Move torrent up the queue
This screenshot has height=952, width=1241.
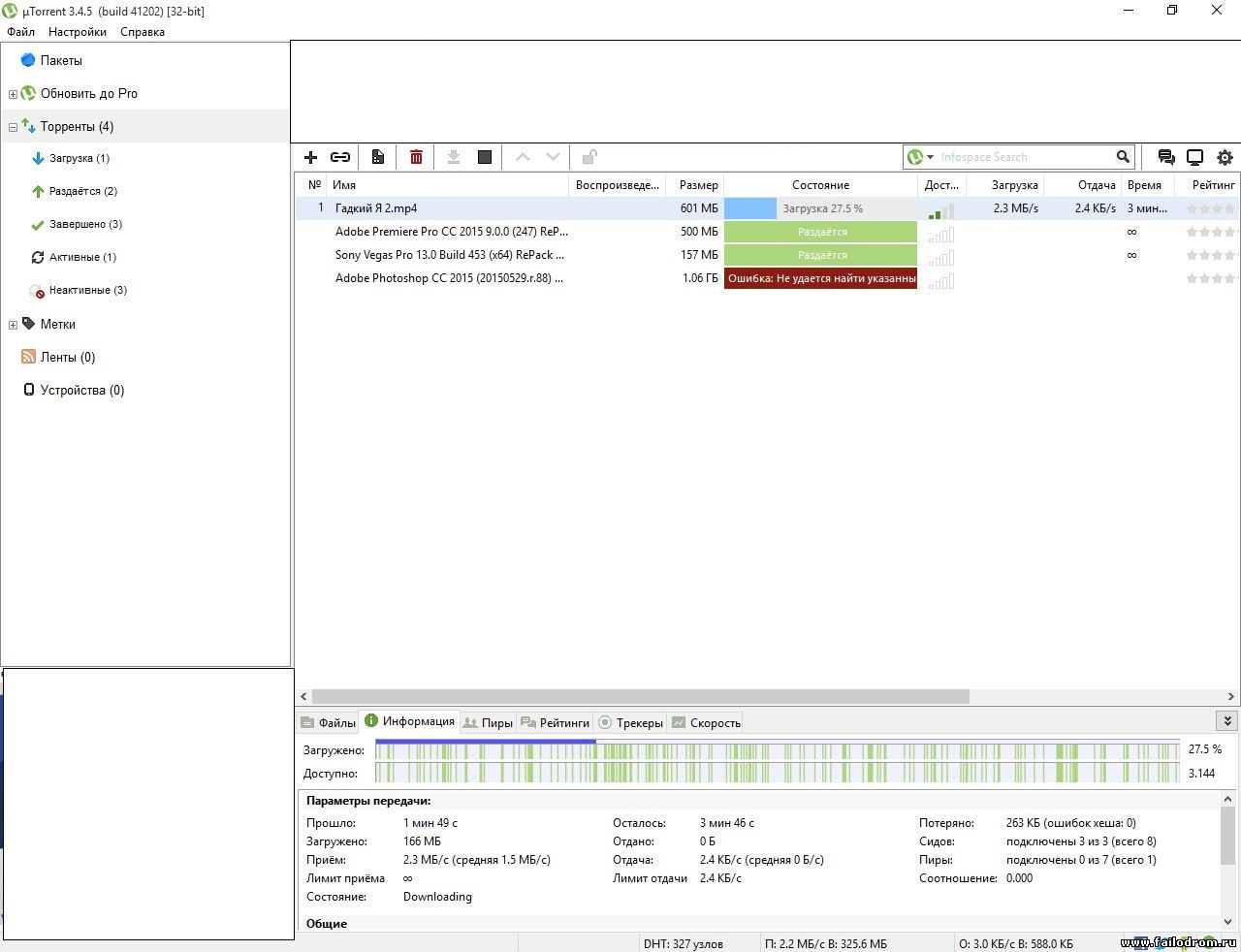(x=523, y=157)
